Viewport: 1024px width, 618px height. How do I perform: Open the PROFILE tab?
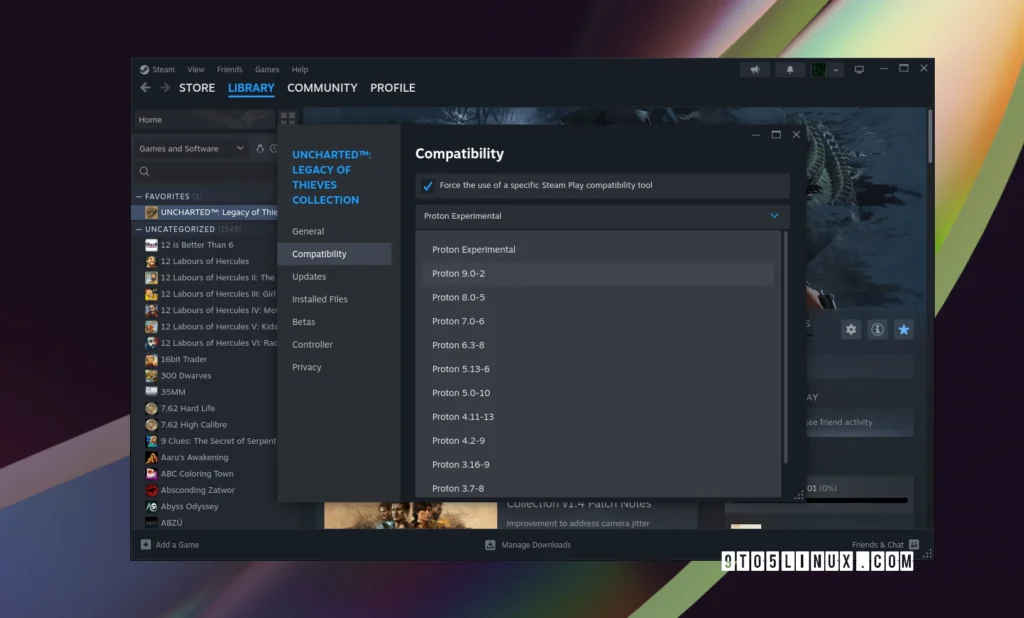coord(392,88)
